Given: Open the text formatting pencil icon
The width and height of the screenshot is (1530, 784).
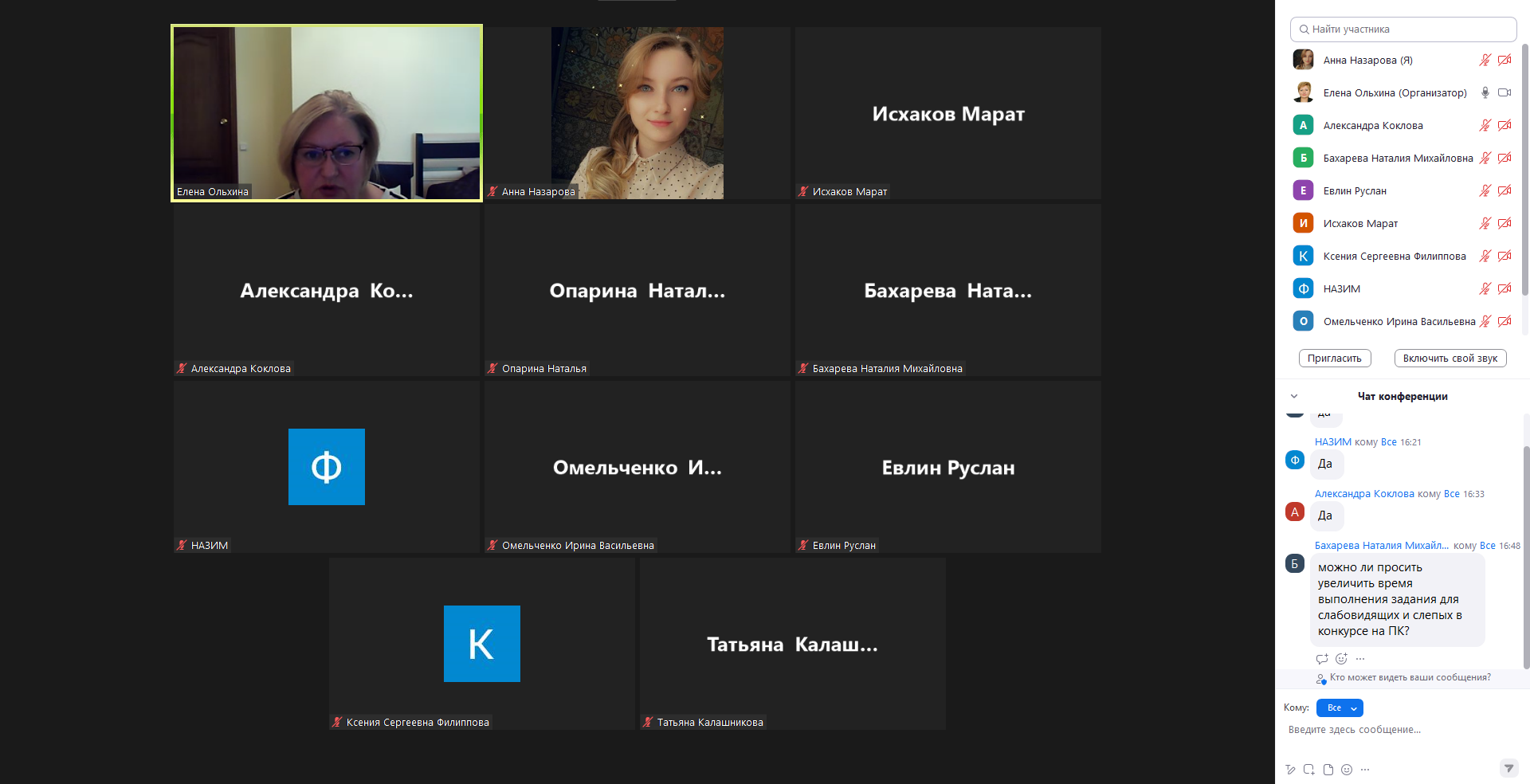Looking at the screenshot, I should click(1290, 770).
